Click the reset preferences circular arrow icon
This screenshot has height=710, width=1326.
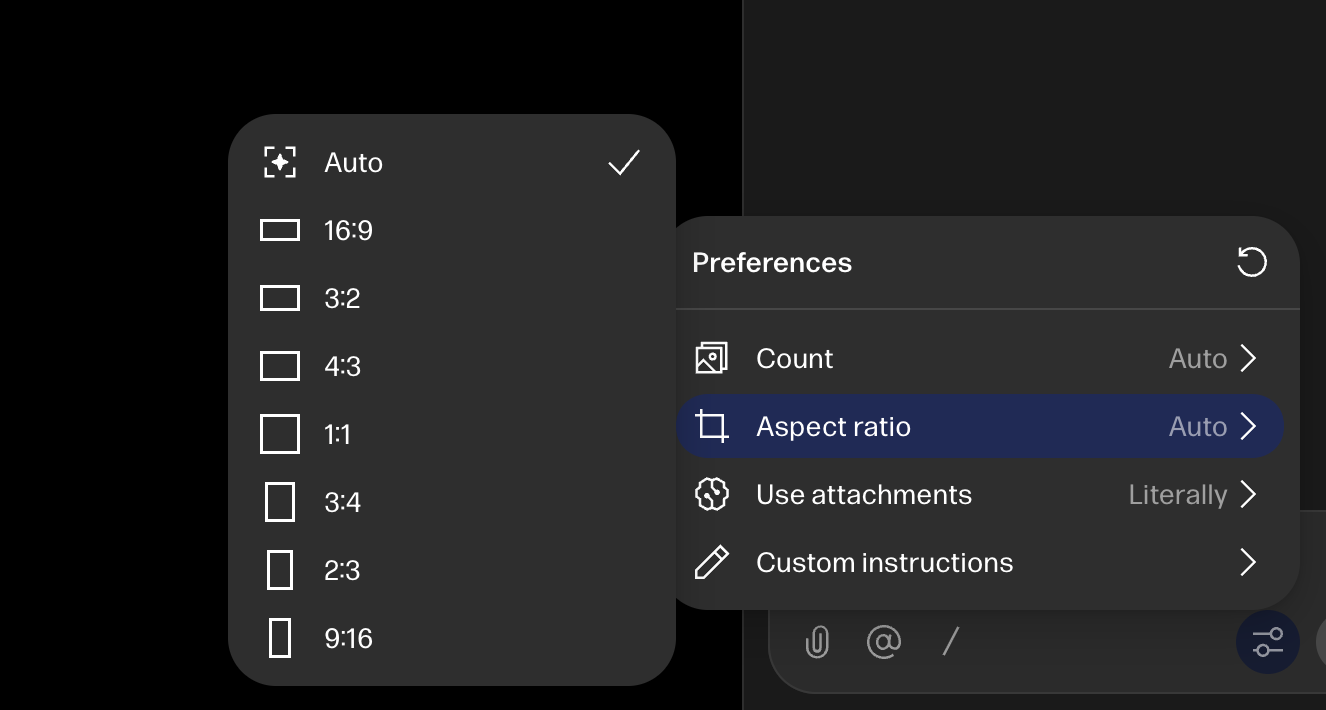1252,262
